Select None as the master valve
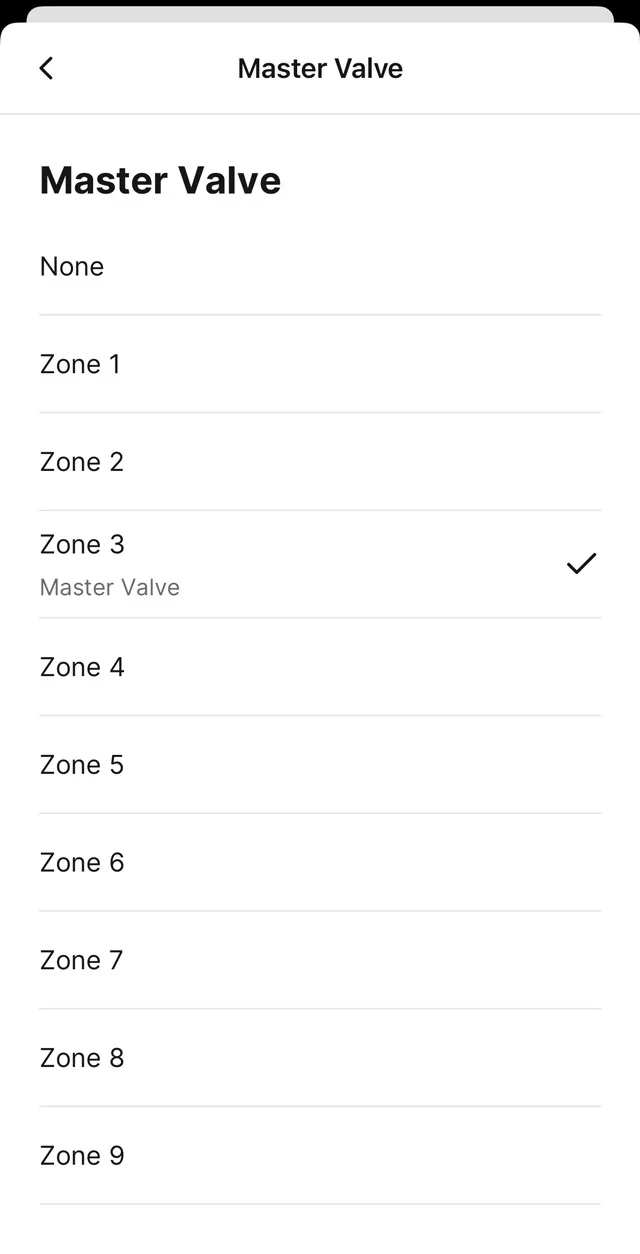This screenshot has width=640, height=1254. (72, 267)
